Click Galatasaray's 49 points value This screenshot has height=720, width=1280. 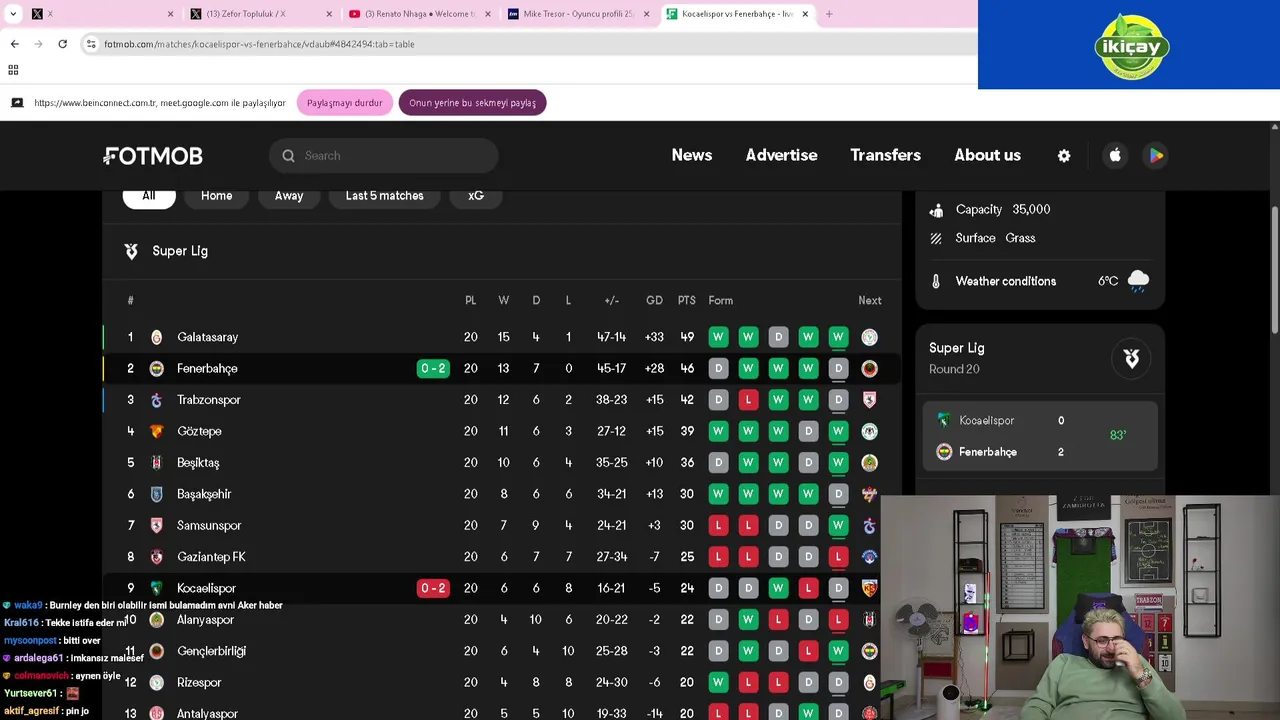click(687, 338)
